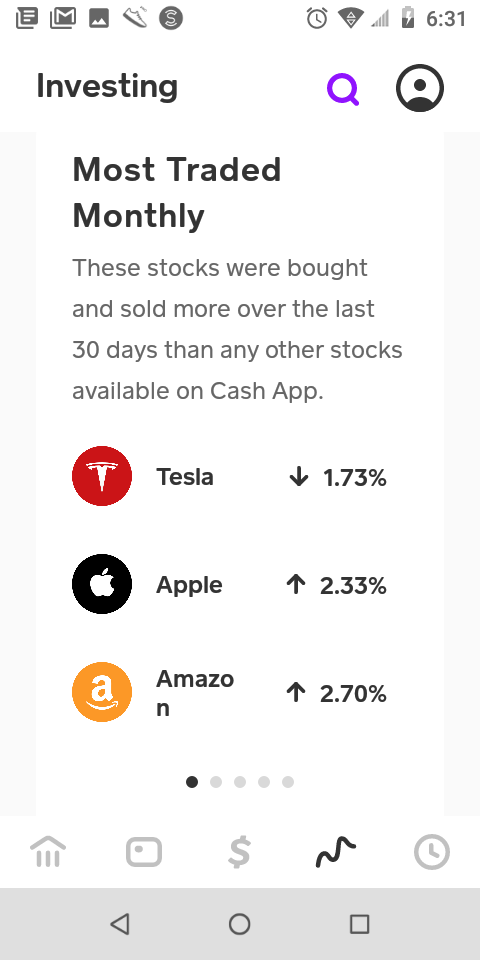Go to the last carousel dot

(x=288, y=782)
